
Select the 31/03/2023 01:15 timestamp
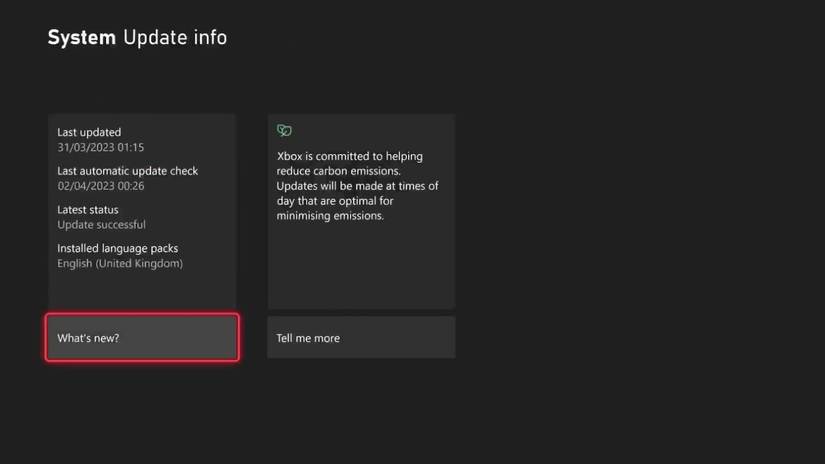pos(101,147)
